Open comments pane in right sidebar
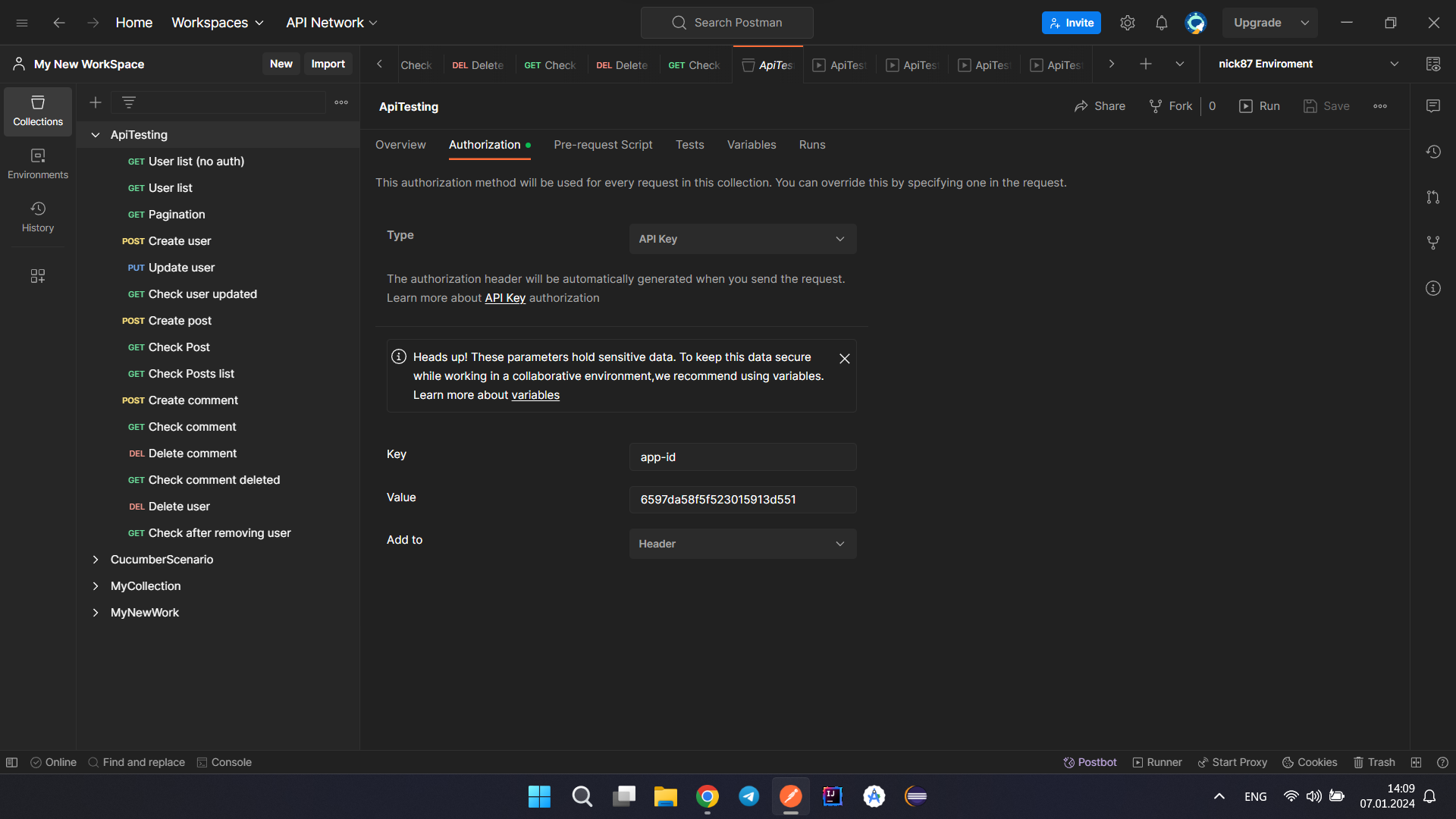This screenshot has width=1456, height=819. point(1433,106)
